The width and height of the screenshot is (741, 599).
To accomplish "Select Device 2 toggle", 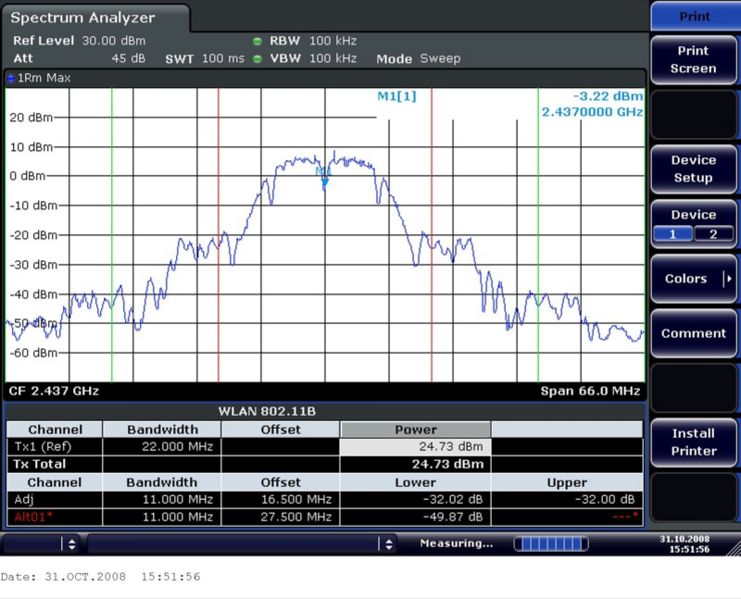I will [713, 234].
